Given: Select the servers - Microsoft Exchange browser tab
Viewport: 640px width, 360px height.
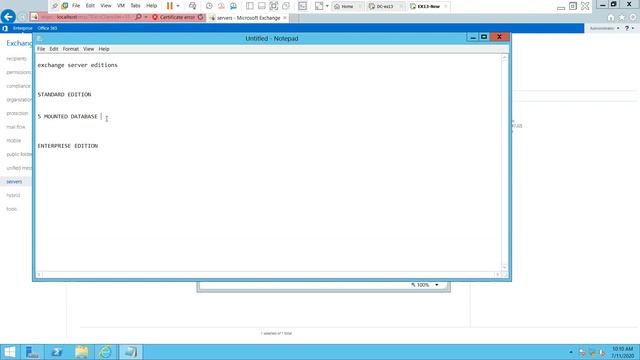Looking at the screenshot, I should coord(248,18).
